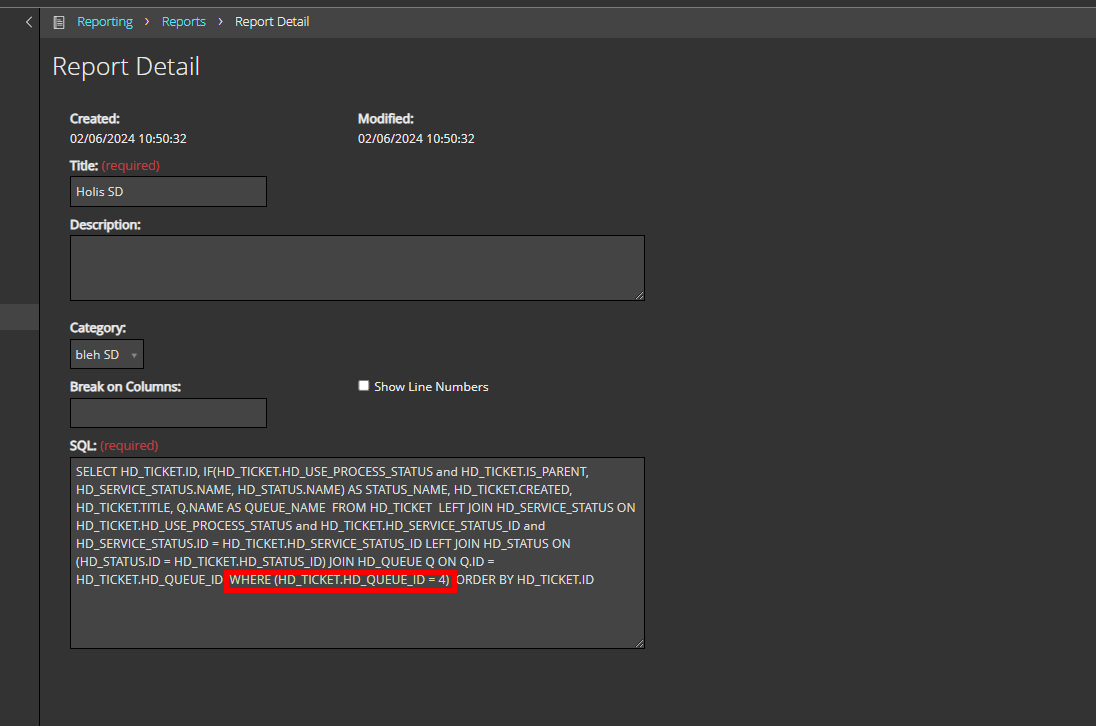
Task: Click the WHERE clause in SQL query
Action: coord(340,580)
